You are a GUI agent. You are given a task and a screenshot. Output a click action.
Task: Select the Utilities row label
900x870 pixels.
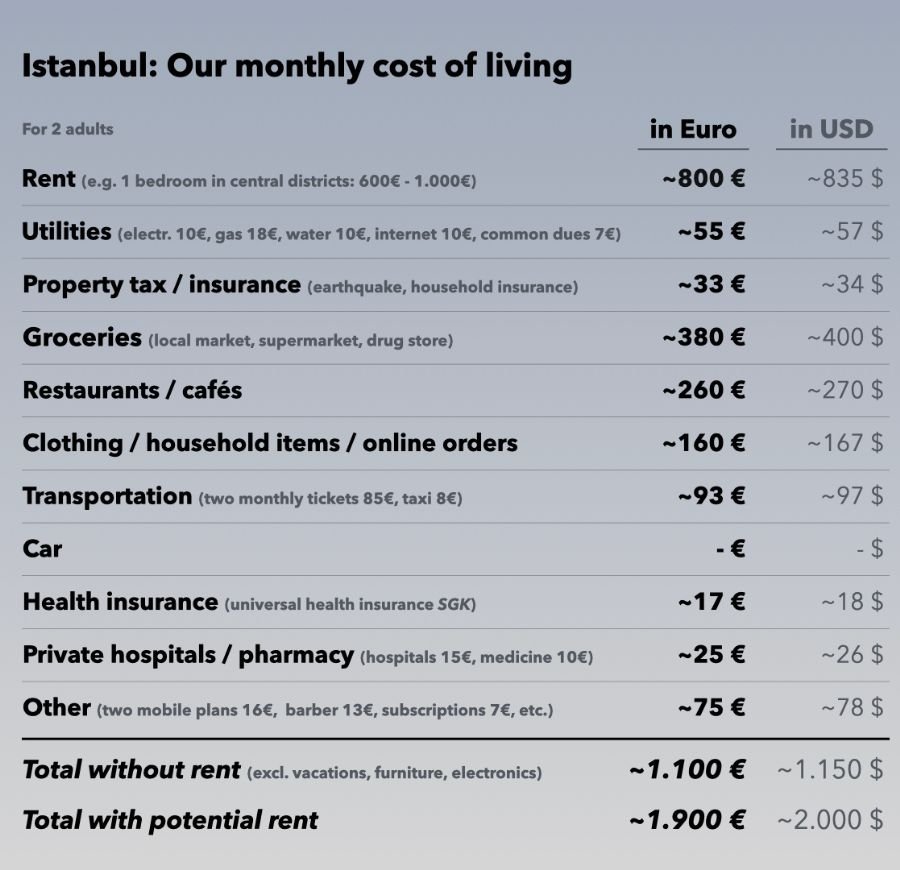[x=67, y=232]
